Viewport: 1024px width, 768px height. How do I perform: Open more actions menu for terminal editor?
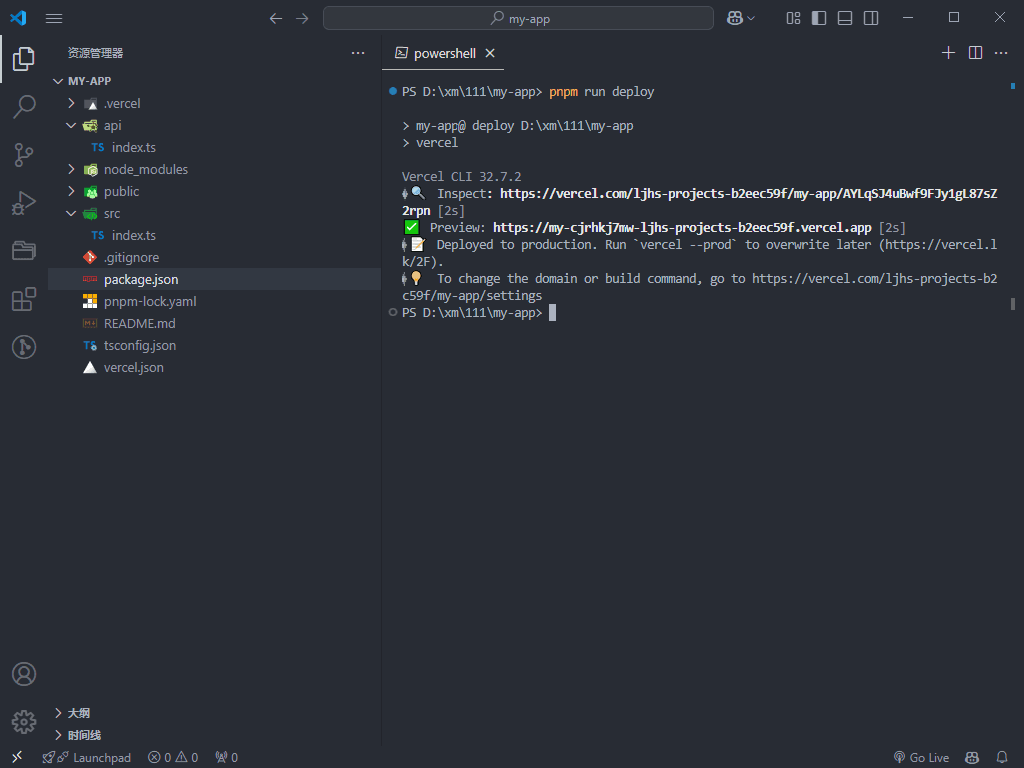[x=1001, y=53]
